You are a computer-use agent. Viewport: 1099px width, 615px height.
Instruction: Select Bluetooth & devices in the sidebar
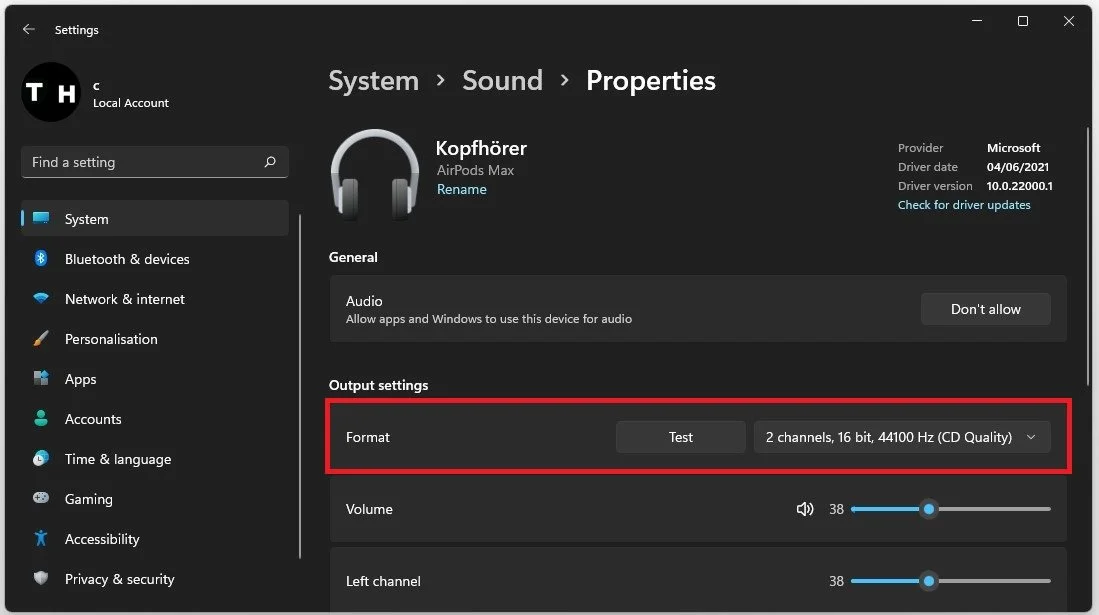click(127, 258)
